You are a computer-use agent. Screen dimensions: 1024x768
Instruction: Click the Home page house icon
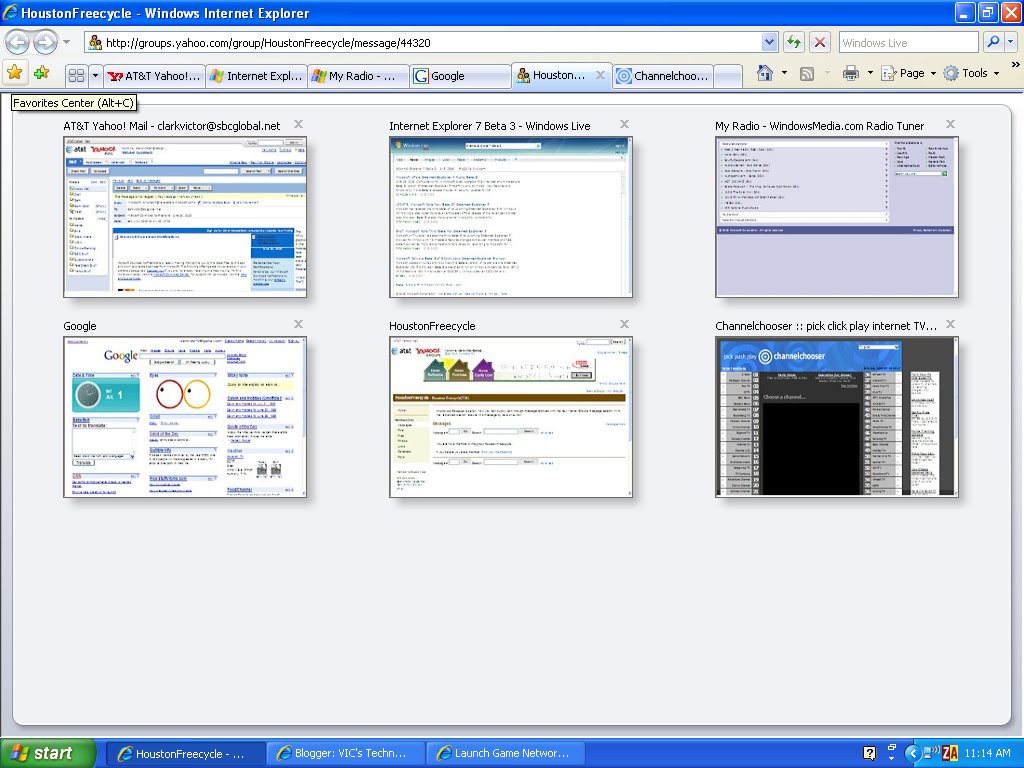click(765, 73)
